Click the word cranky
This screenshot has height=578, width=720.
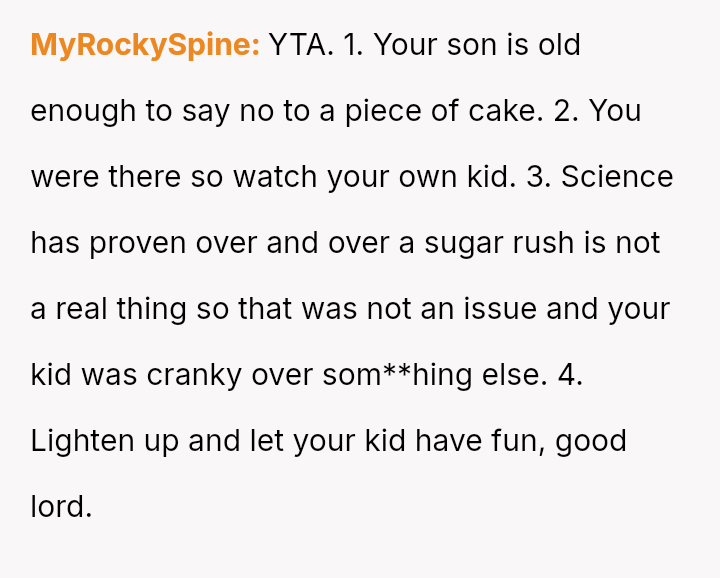[194, 376]
